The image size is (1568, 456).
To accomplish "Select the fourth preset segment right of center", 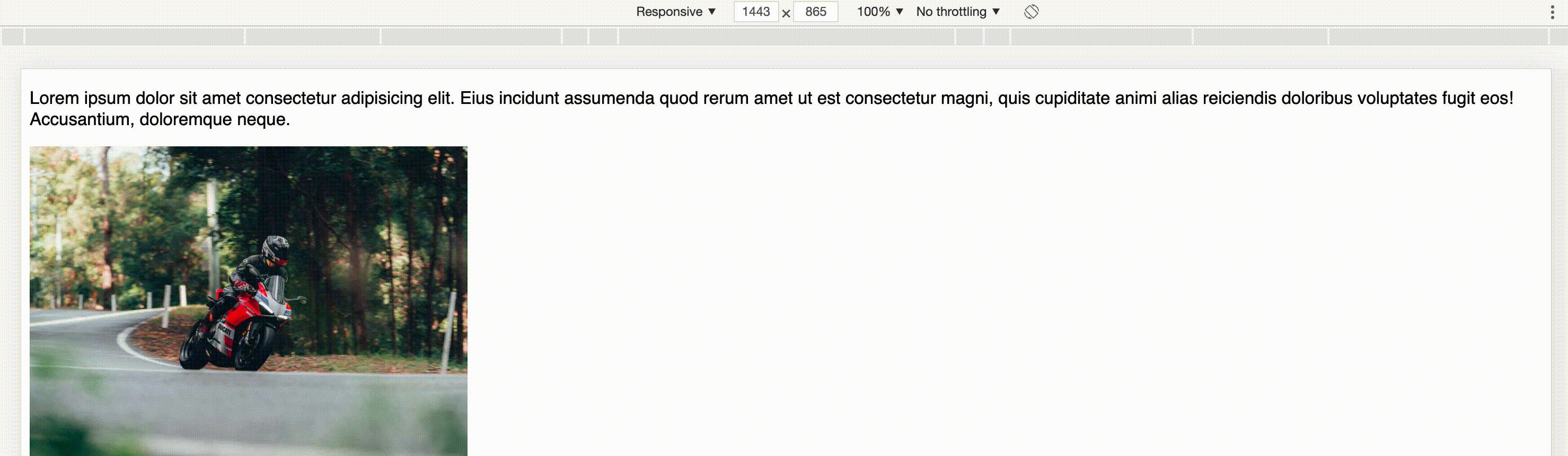I will click(1260, 37).
